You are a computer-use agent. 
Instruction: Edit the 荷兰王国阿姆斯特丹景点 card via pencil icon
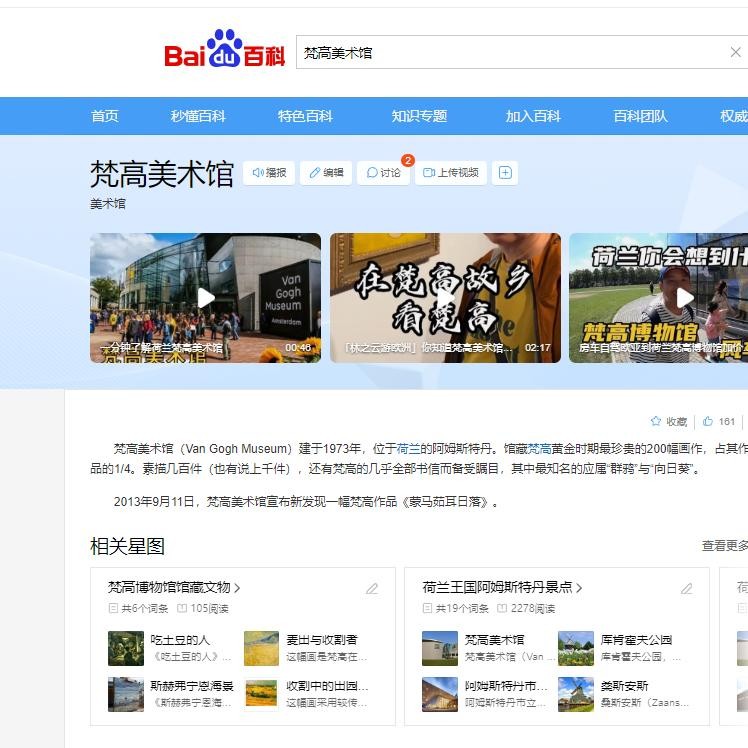point(686,589)
